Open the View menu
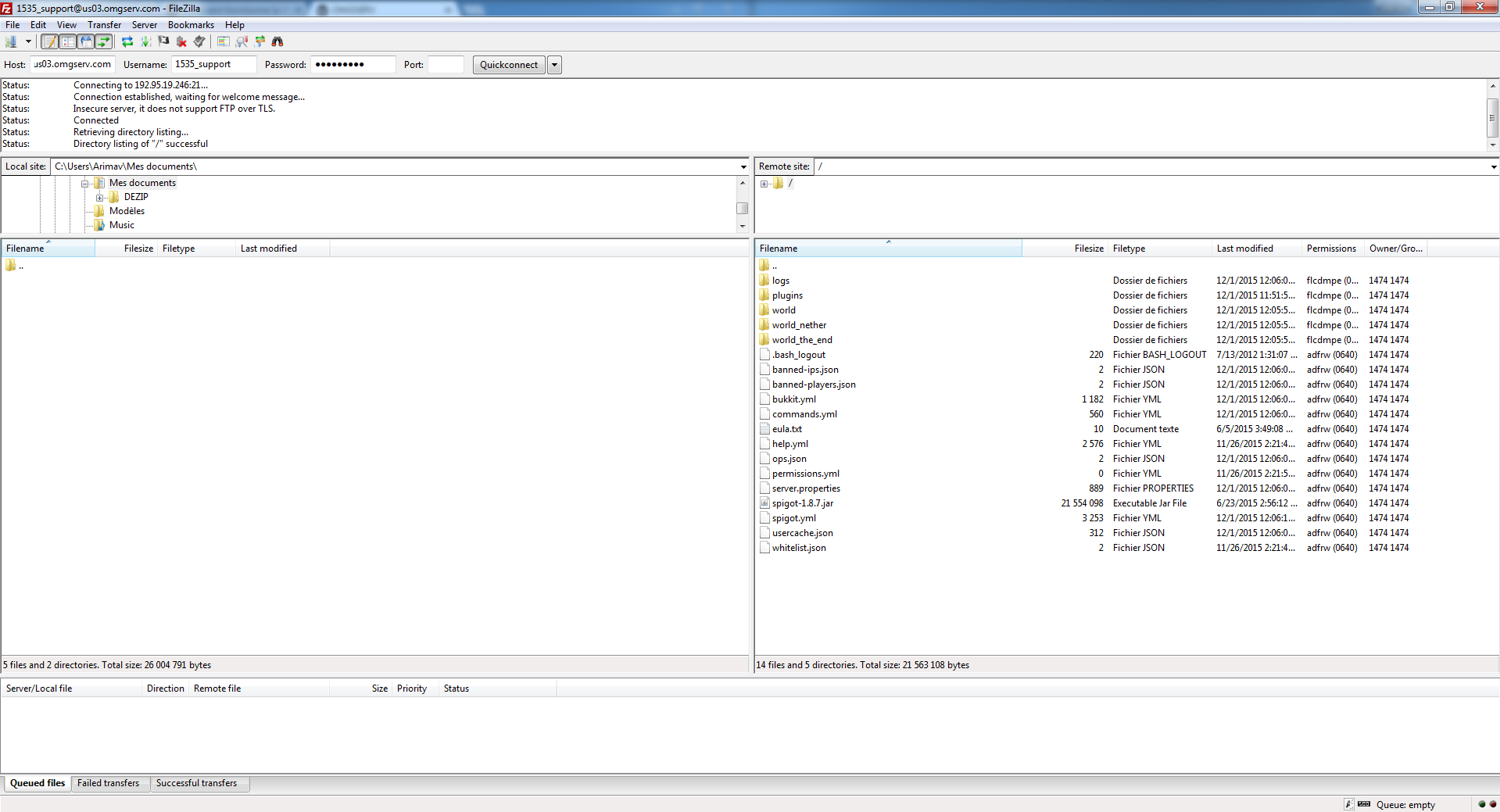The image size is (1500, 812). [66, 25]
